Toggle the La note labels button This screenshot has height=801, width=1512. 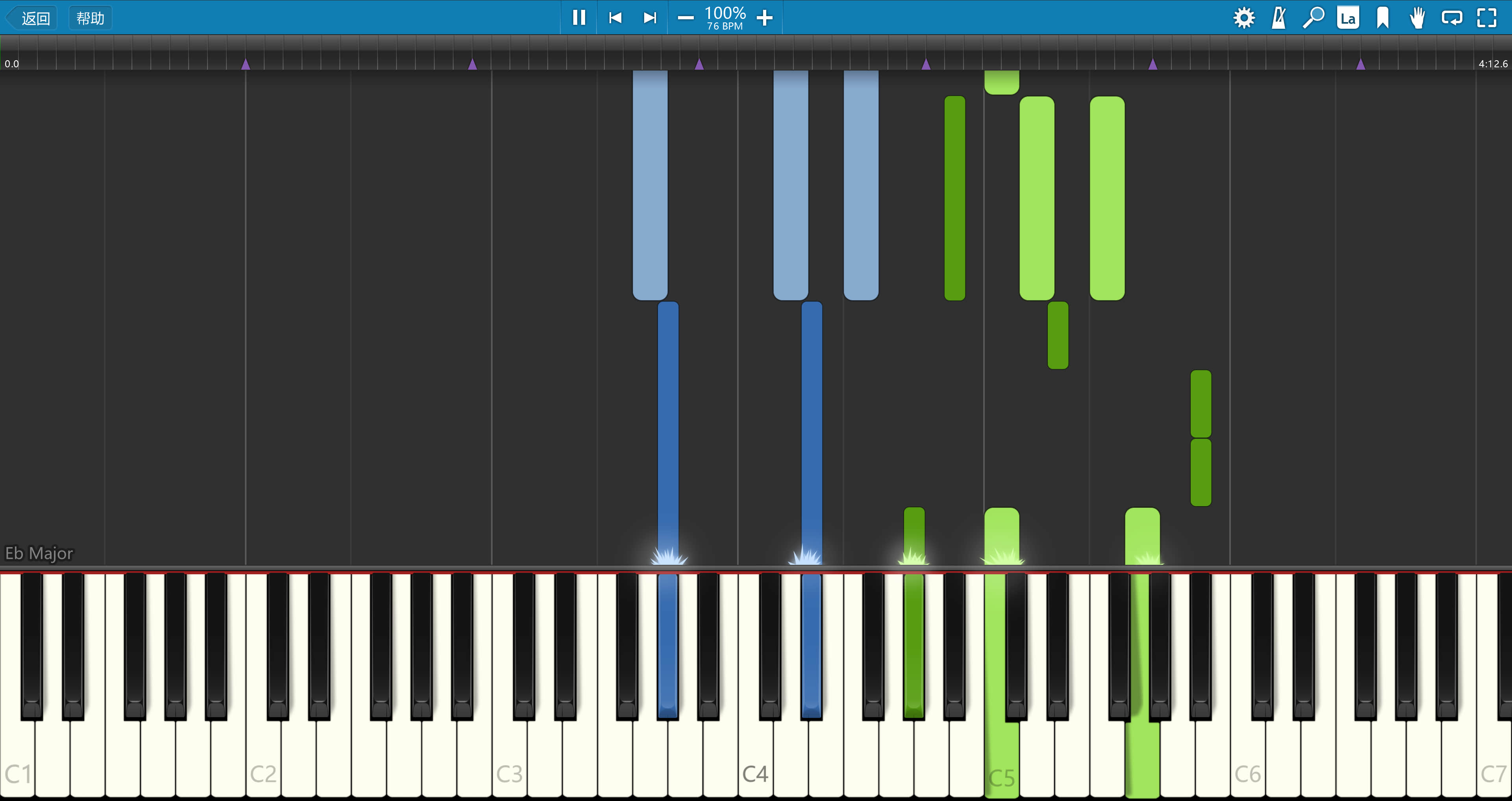[1348, 18]
